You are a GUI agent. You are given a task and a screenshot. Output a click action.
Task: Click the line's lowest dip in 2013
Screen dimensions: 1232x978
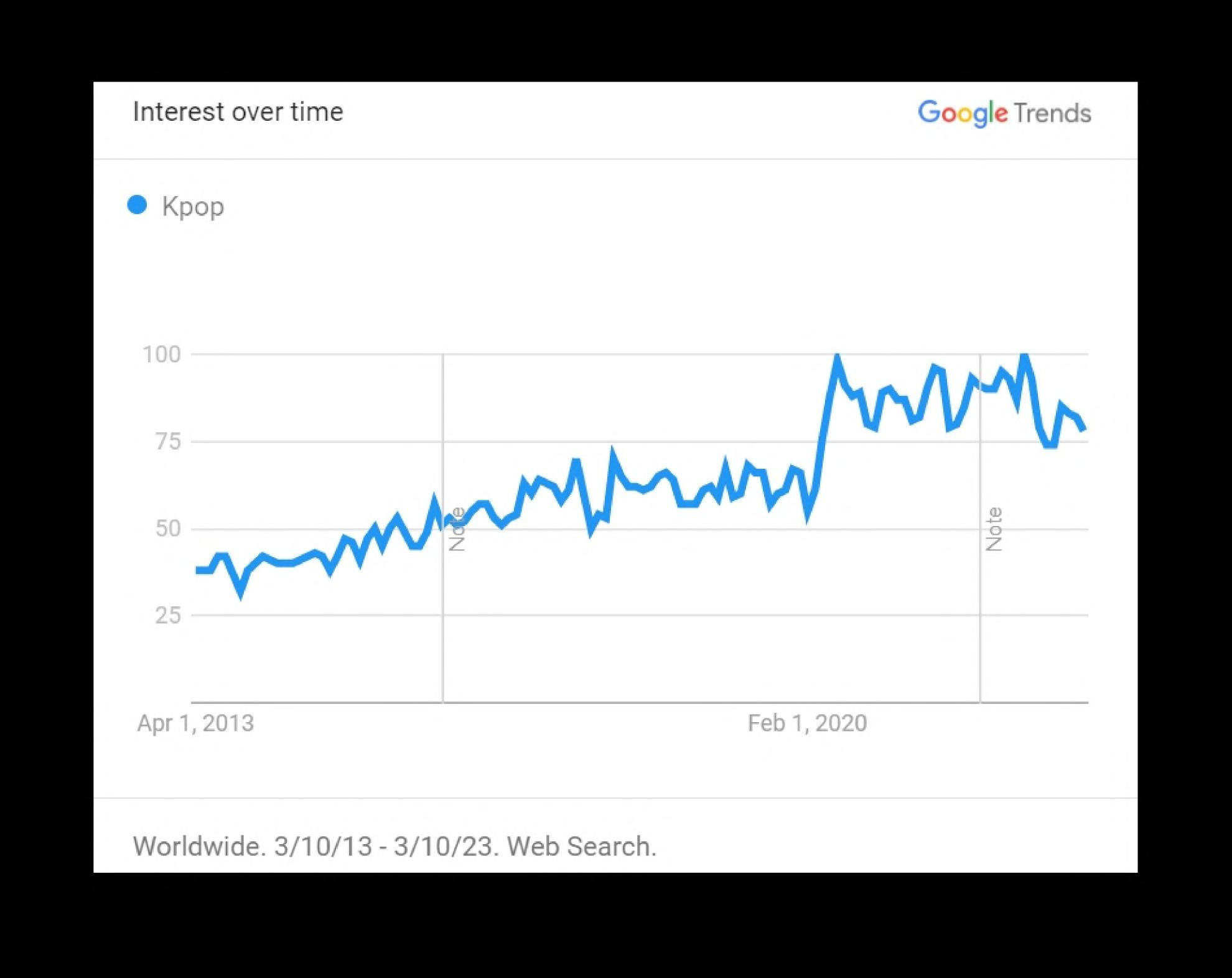click(241, 592)
